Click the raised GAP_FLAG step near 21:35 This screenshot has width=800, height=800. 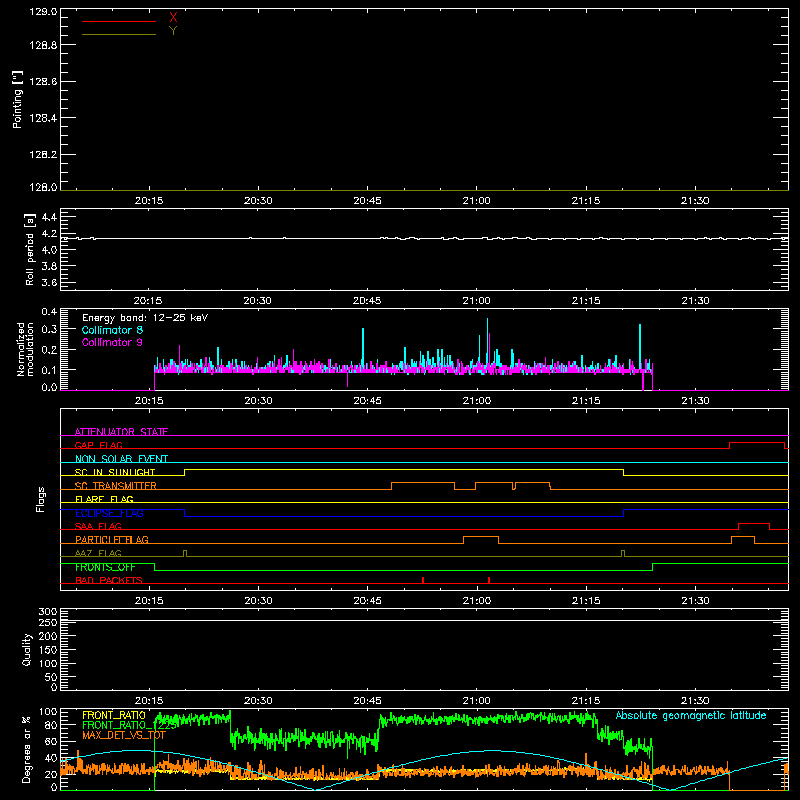757,443
